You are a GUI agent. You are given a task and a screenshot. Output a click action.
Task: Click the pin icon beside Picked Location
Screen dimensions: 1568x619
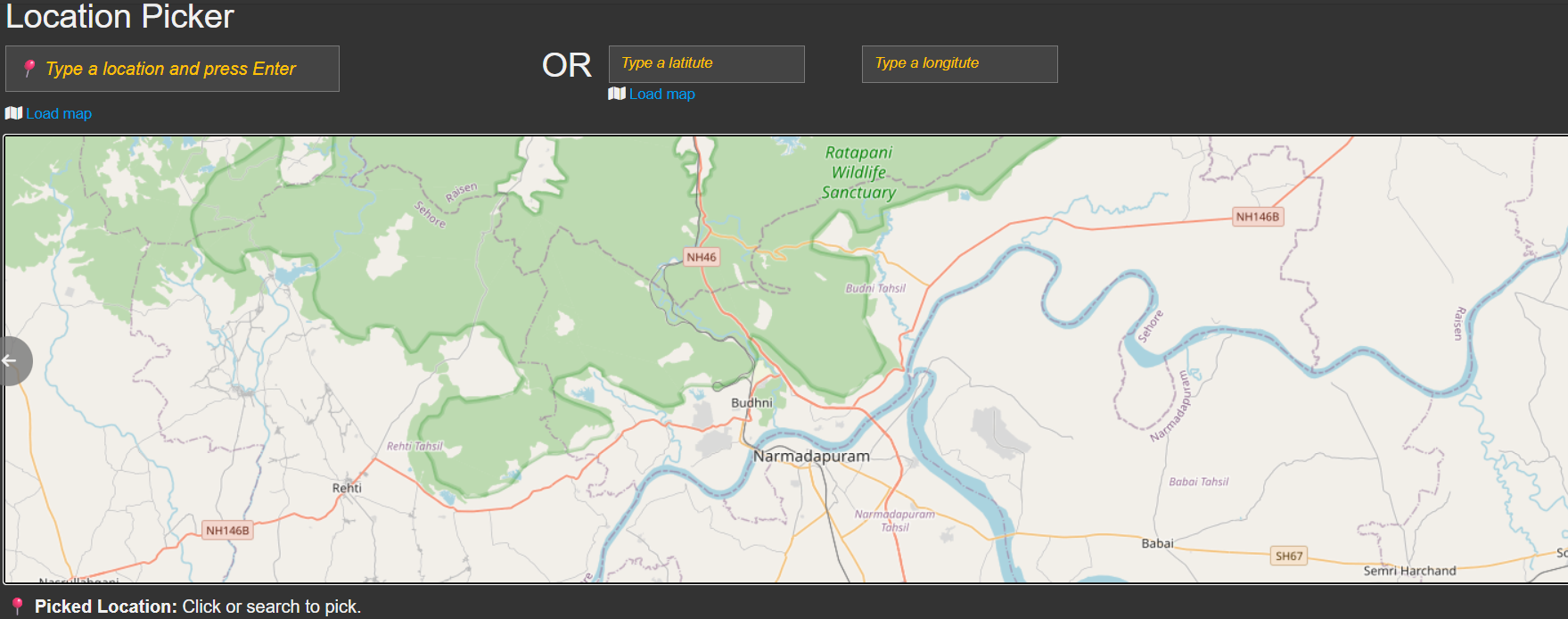tap(17, 606)
